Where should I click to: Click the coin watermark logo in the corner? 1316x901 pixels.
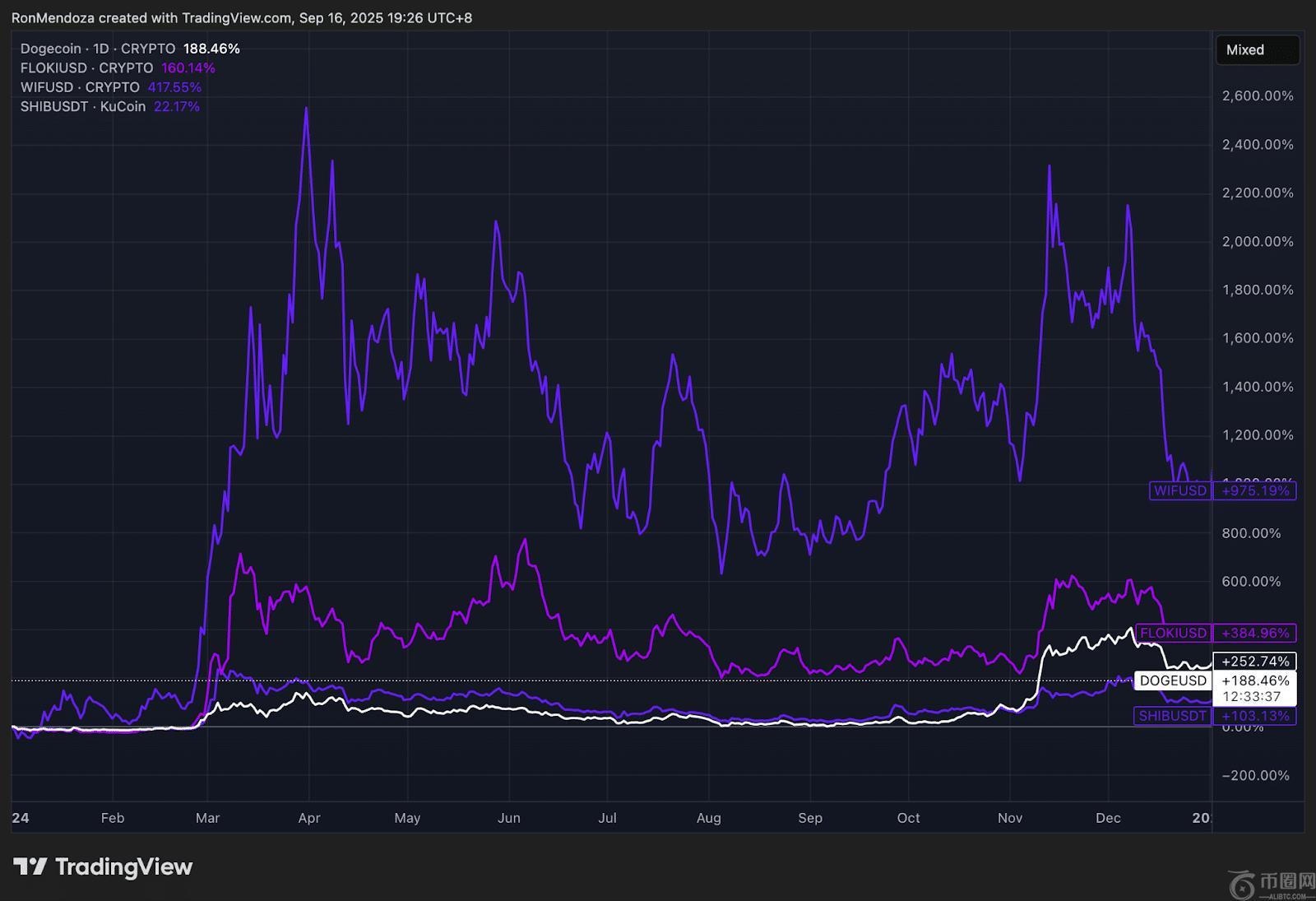(x=1243, y=884)
